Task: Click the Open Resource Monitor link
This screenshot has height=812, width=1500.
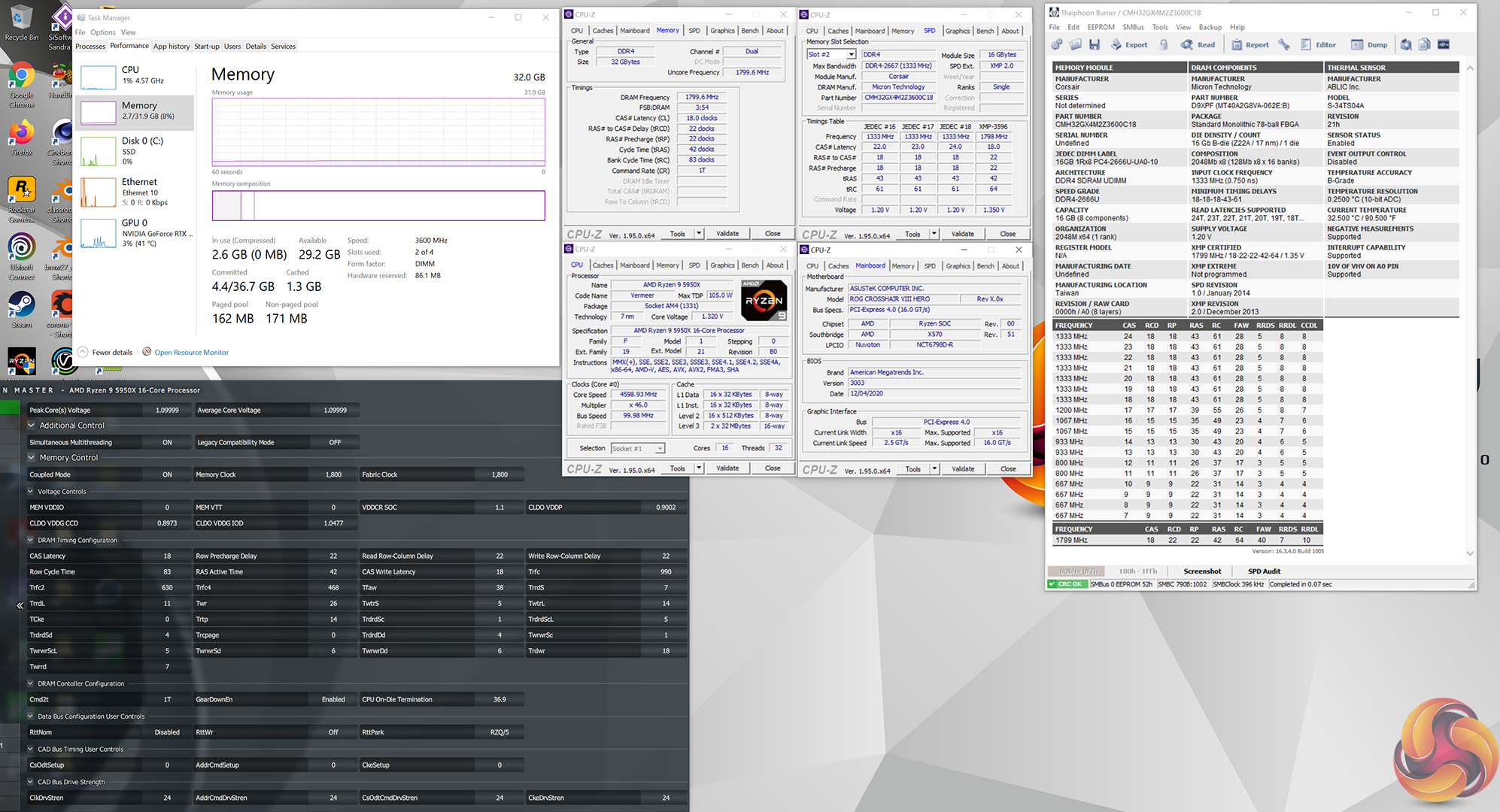Action: [x=191, y=352]
